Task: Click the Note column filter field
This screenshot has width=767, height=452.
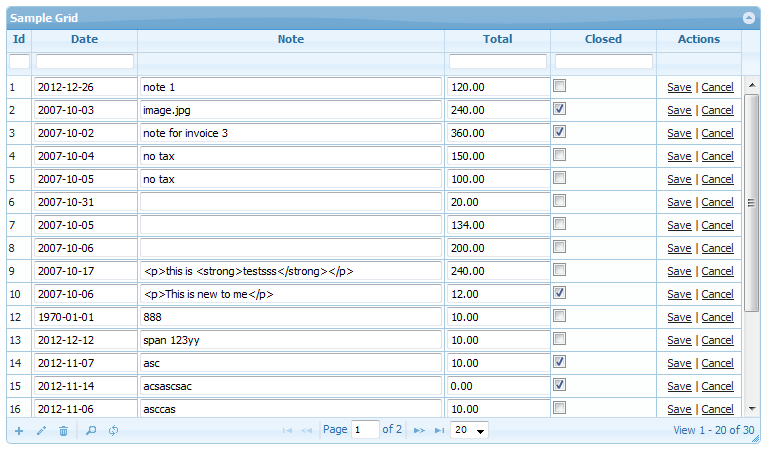Action: (290, 61)
